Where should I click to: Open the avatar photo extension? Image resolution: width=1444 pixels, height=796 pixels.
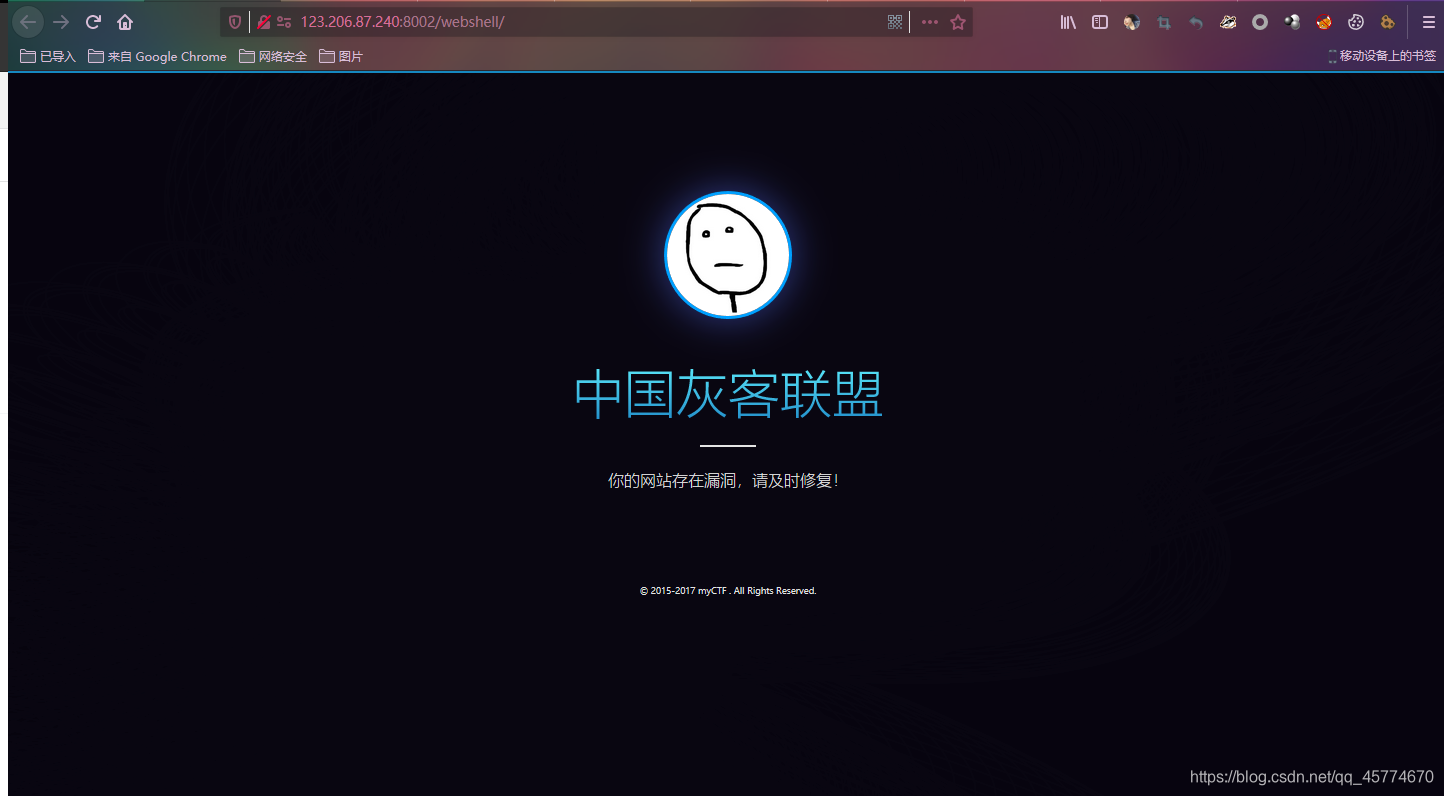tap(1132, 22)
